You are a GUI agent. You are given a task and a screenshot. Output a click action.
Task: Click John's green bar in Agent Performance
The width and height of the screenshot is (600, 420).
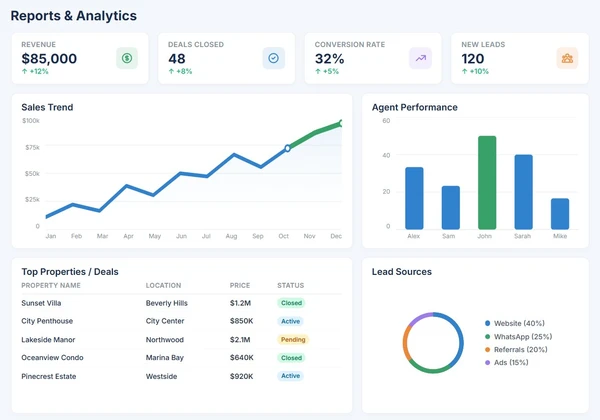pos(487,182)
